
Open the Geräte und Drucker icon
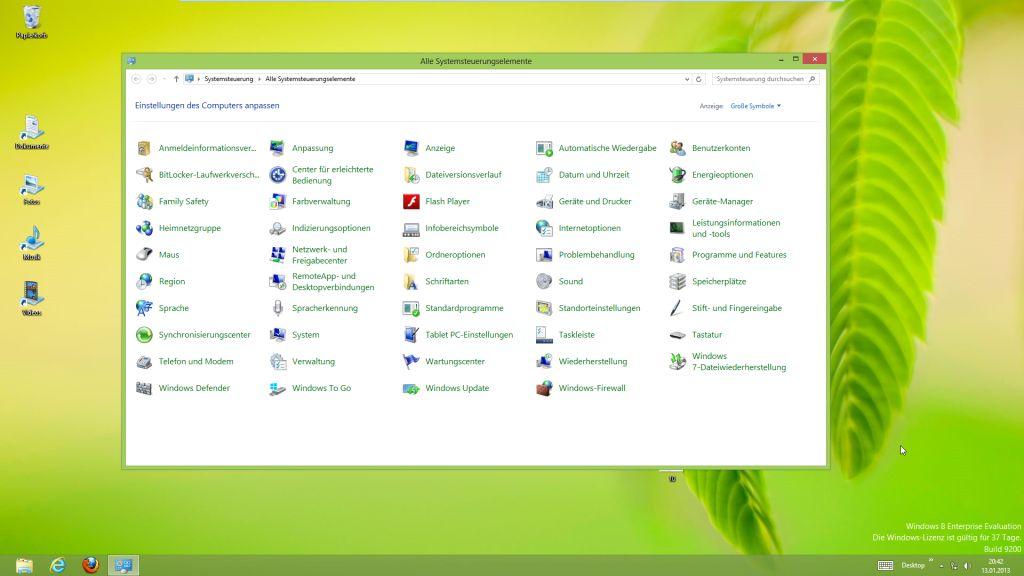click(x=544, y=202)
